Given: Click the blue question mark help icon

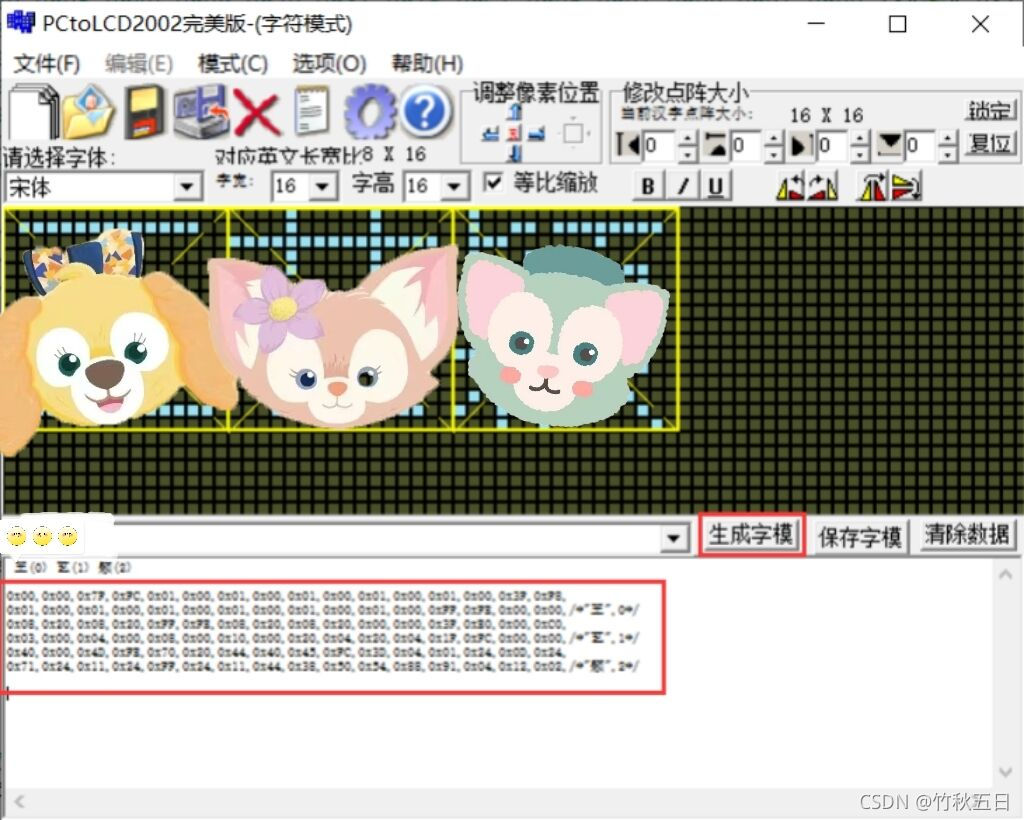Looking at the screenshot, I should [425, 112].
